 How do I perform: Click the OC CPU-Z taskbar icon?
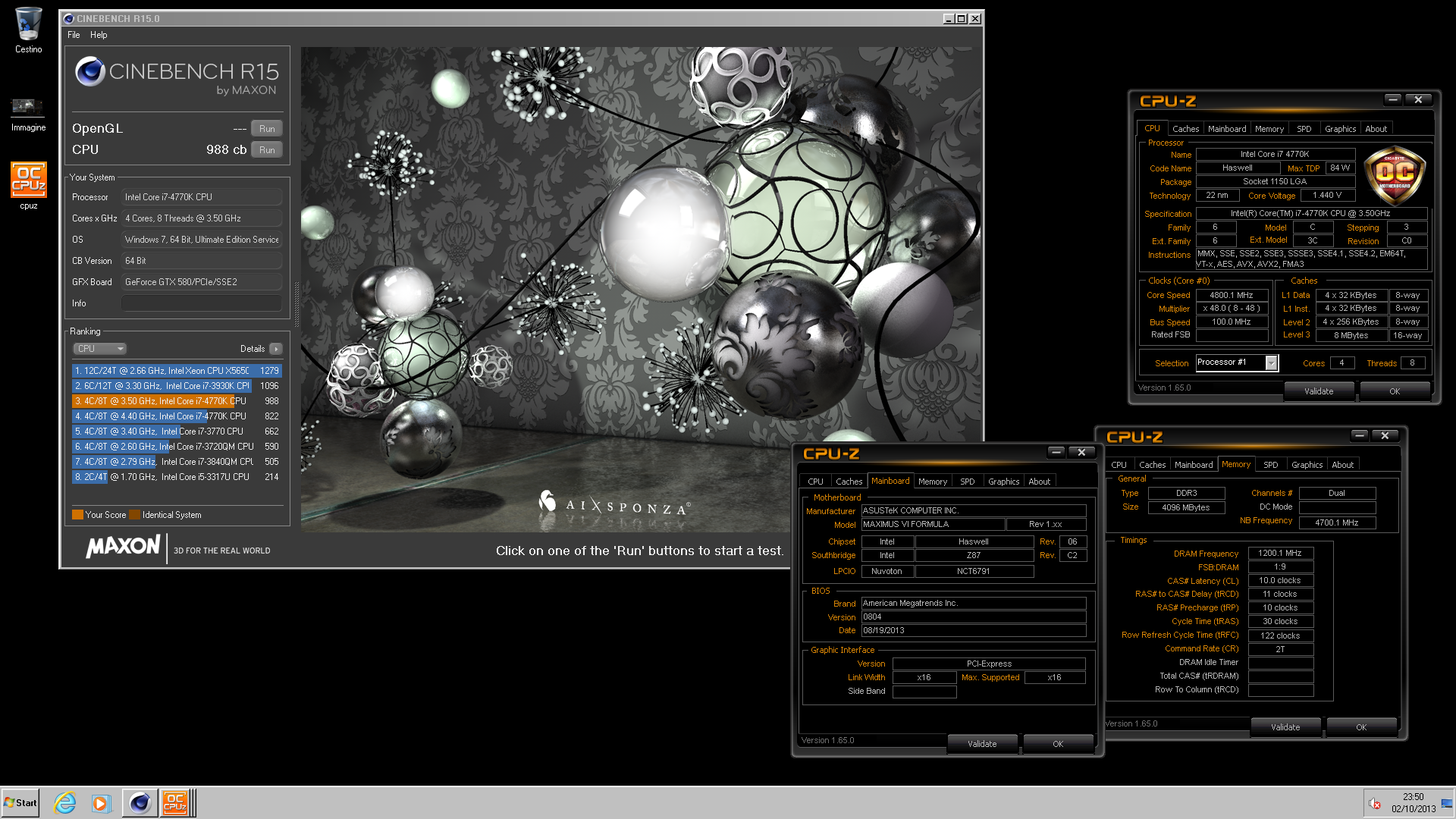(175, 803)
